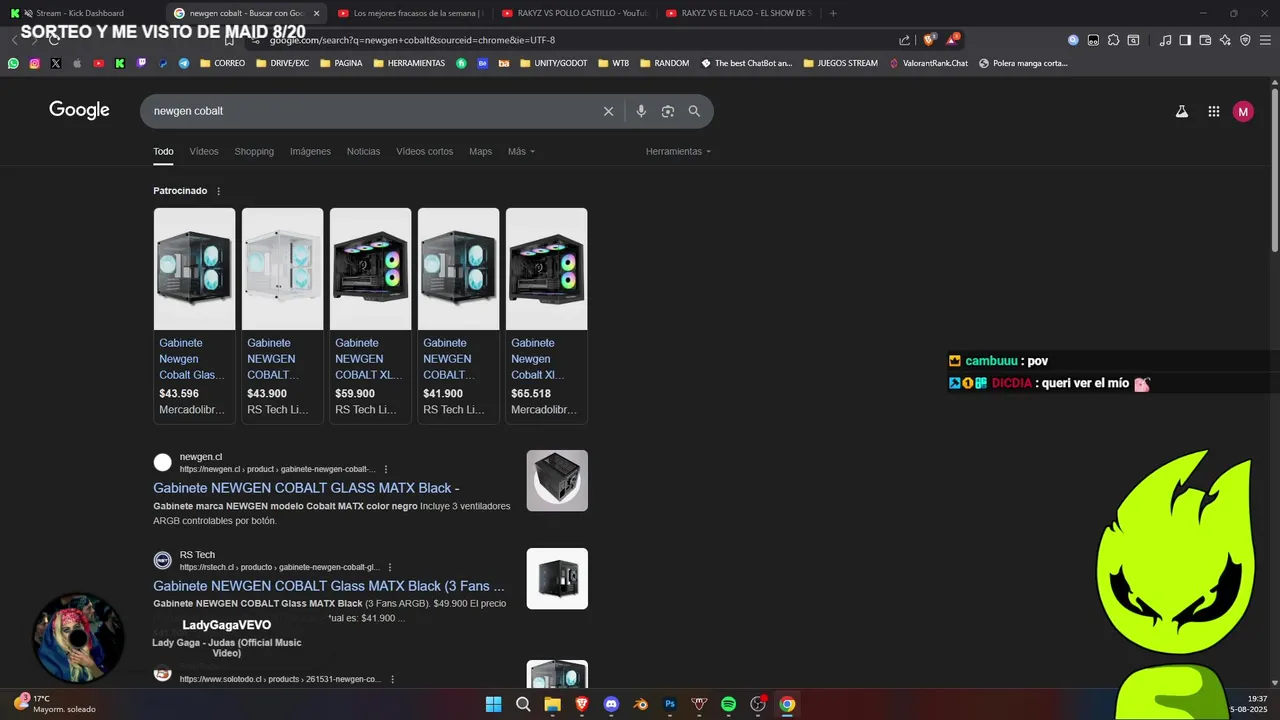Switch to the Noticias search tab
Image resolution: width=1280 pixels, height=720 pixels.
click(363, 152)
